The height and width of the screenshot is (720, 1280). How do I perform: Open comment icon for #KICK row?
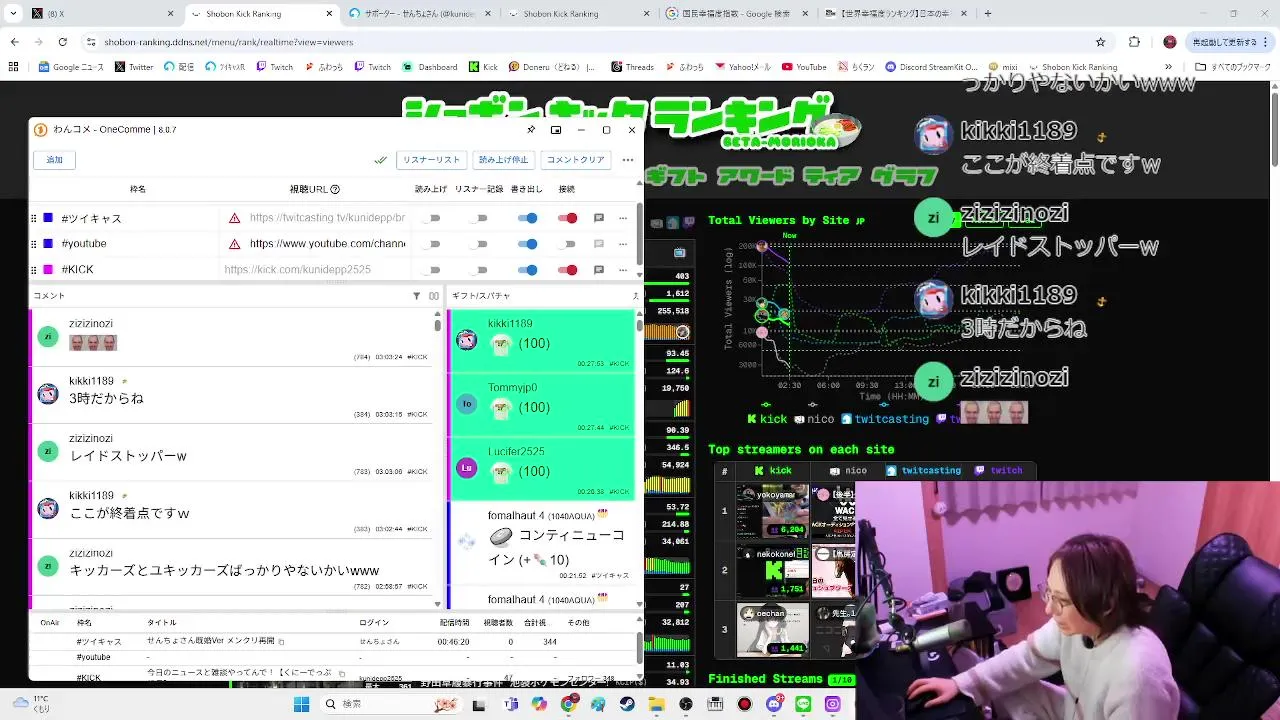tap(599, 270)
